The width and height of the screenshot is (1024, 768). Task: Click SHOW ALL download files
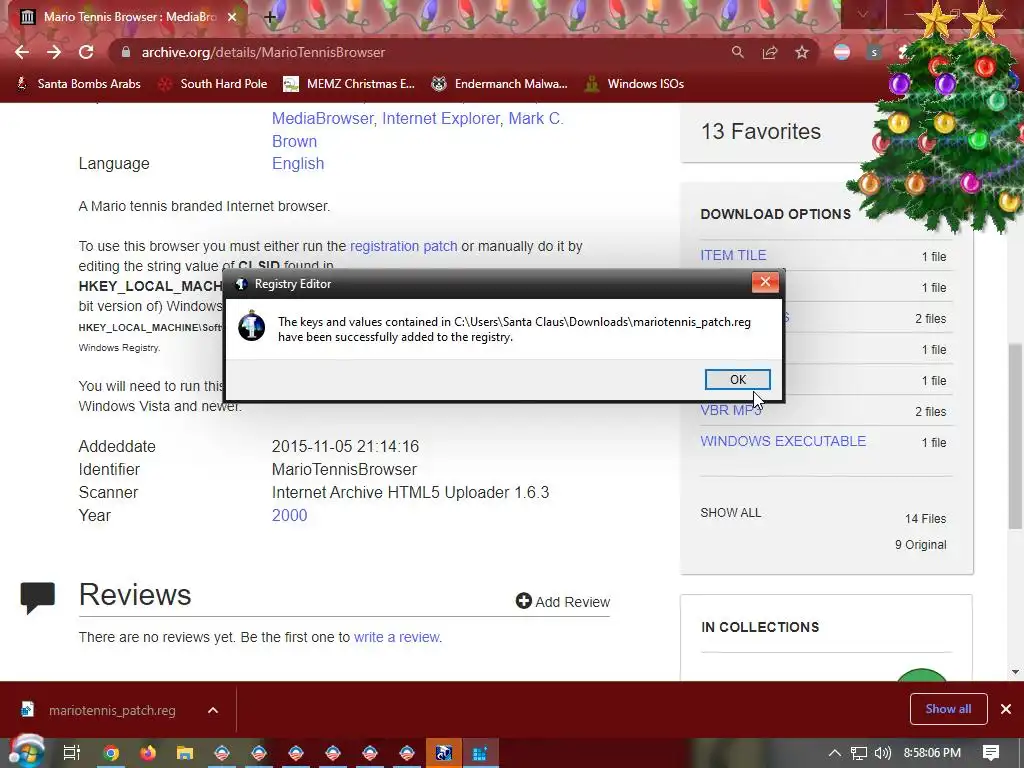(x=730, y=513)
